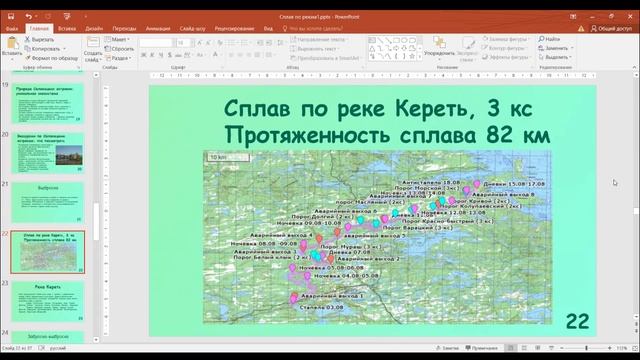The width and height of the screenshot is (640, 360).
Task: Open the Макет layout dropdown
Action: pyautogui.click(x=117, y=39)
